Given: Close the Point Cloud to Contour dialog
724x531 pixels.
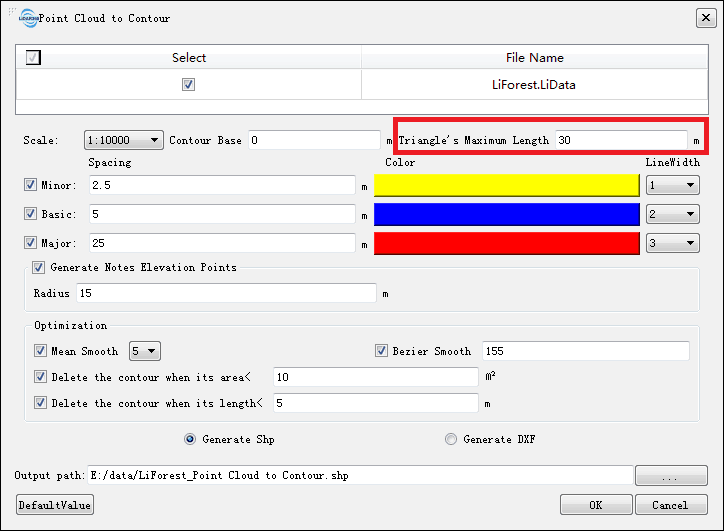Looking at the screenshot, I should click(x=706, y=18).
